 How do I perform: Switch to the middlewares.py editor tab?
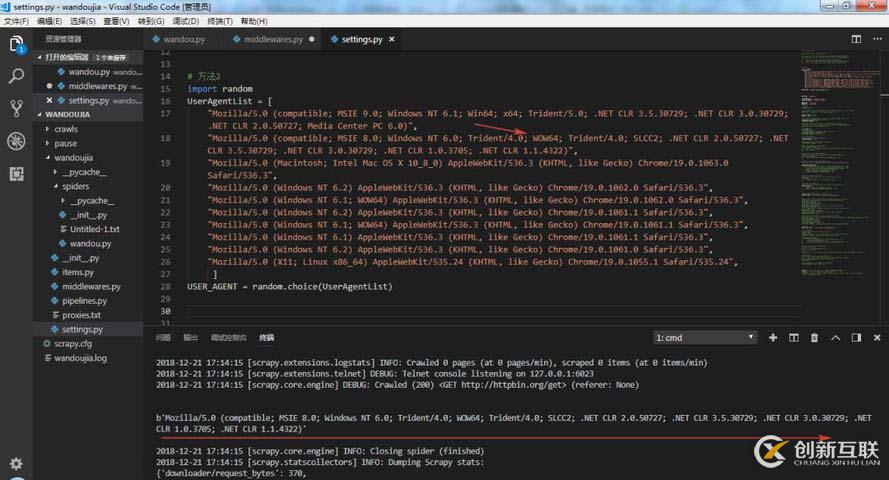click(273, 39)
